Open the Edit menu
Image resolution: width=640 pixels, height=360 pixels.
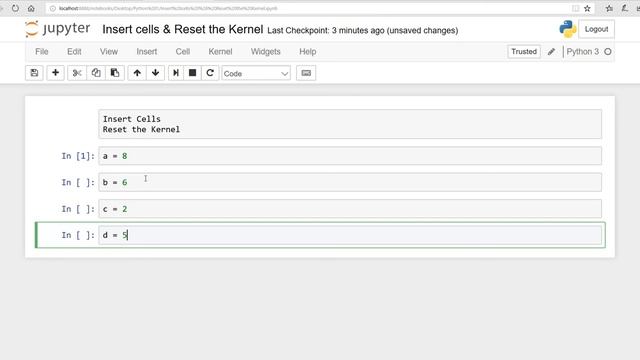[74, 52]
